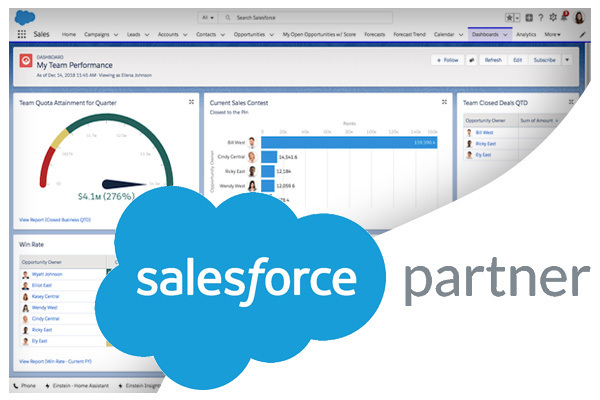The width and height of the screenshot is (600, 400).
Task: Open the Analytics tab
Action: 526,34
